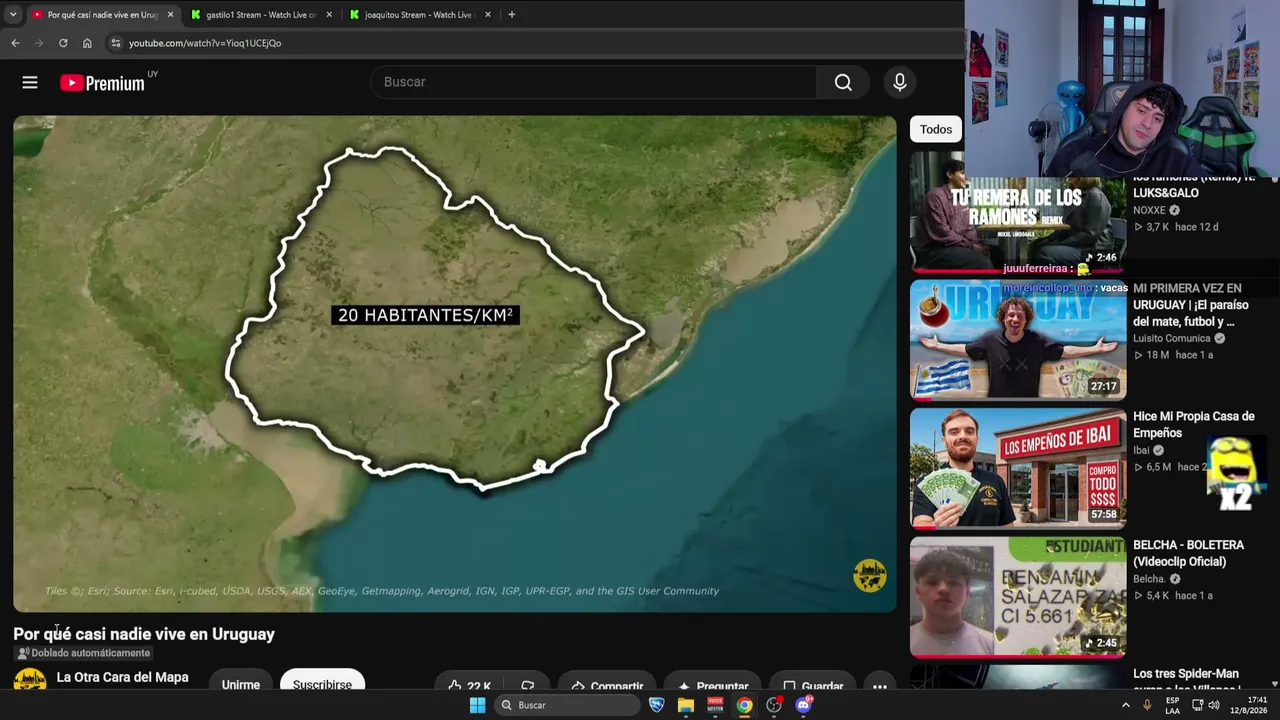Open 'MI PRIMERA VEZ EN URUGUAY' title
Image resolution: width=1280 pixels, height=720 pixels.
tap(1190, 305)
